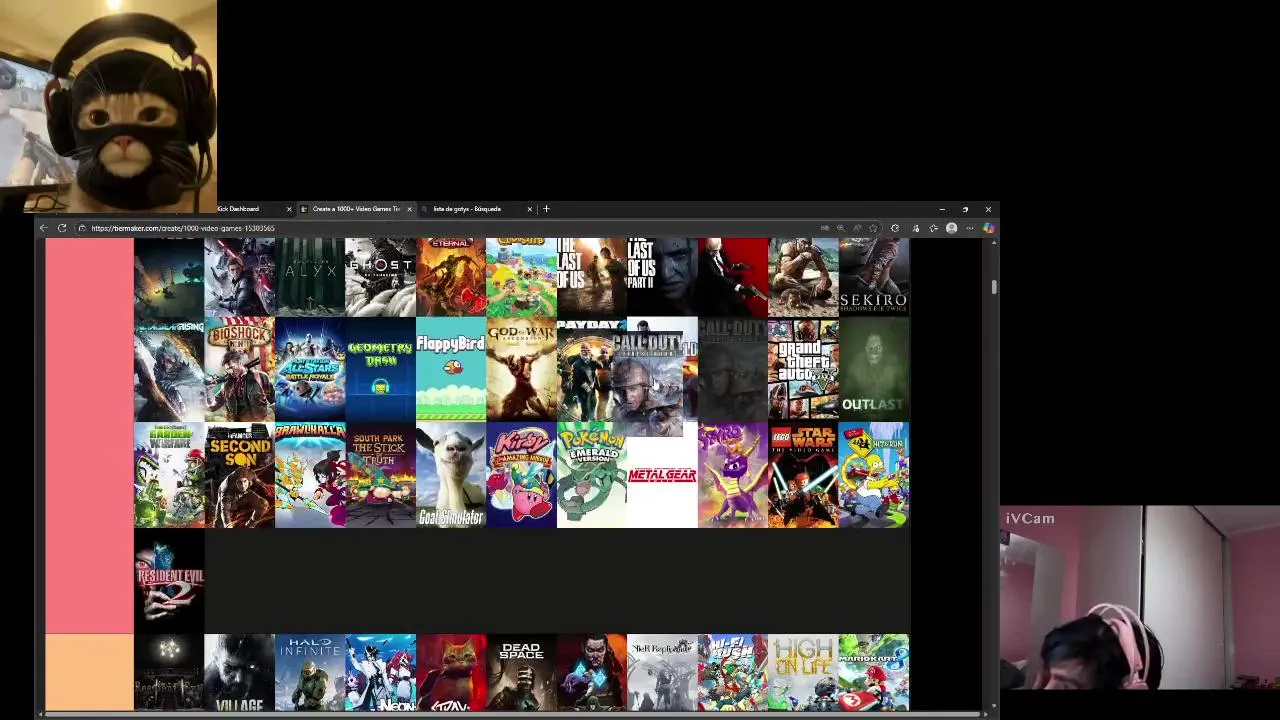Image resolution: width=1280 pixels, height=720 pixels.
Task: Select the LEGO Star Wars cover
Action: point(803,475)
